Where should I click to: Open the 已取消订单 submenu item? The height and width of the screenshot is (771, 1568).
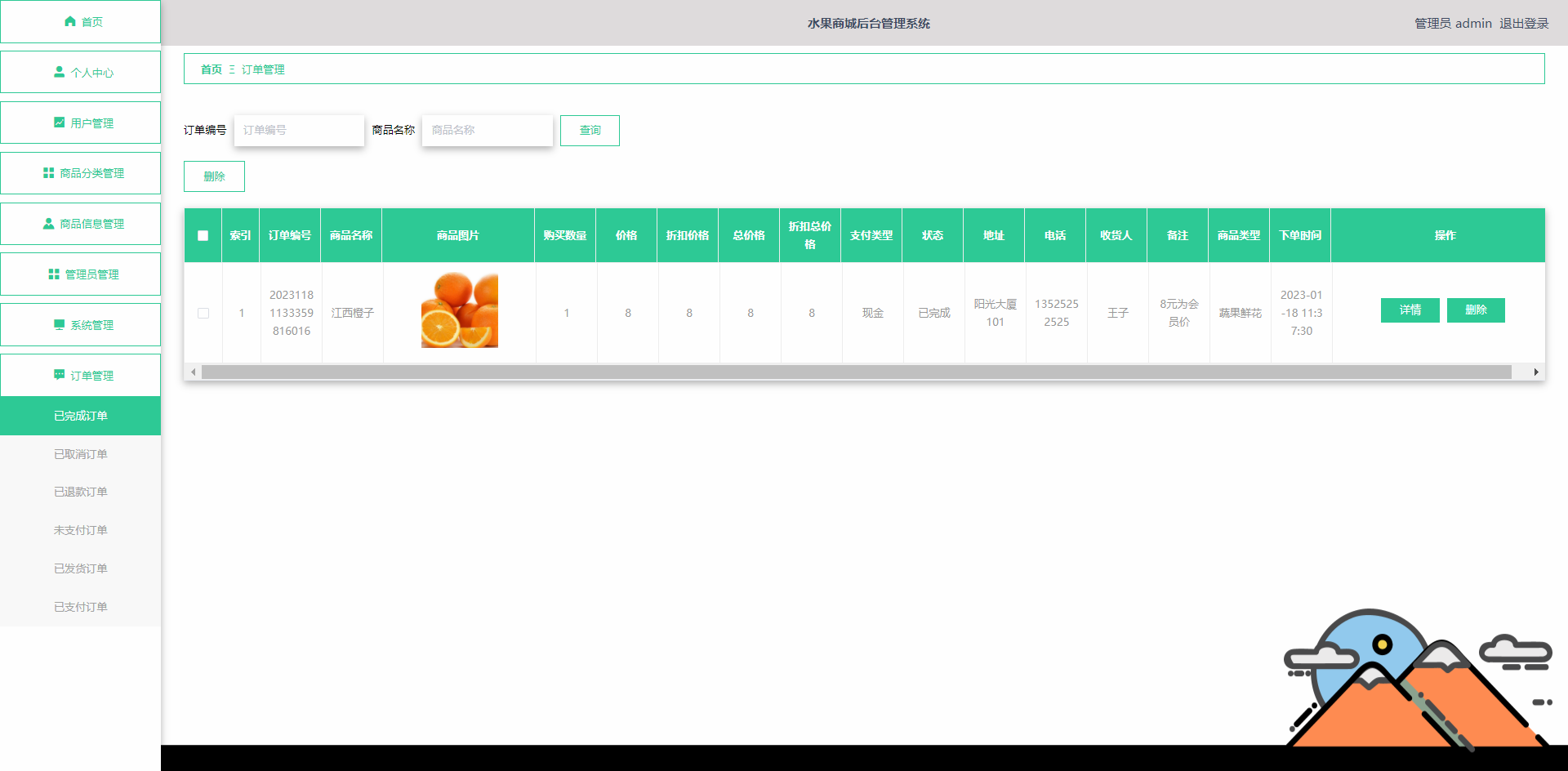(x=80, y=454)
